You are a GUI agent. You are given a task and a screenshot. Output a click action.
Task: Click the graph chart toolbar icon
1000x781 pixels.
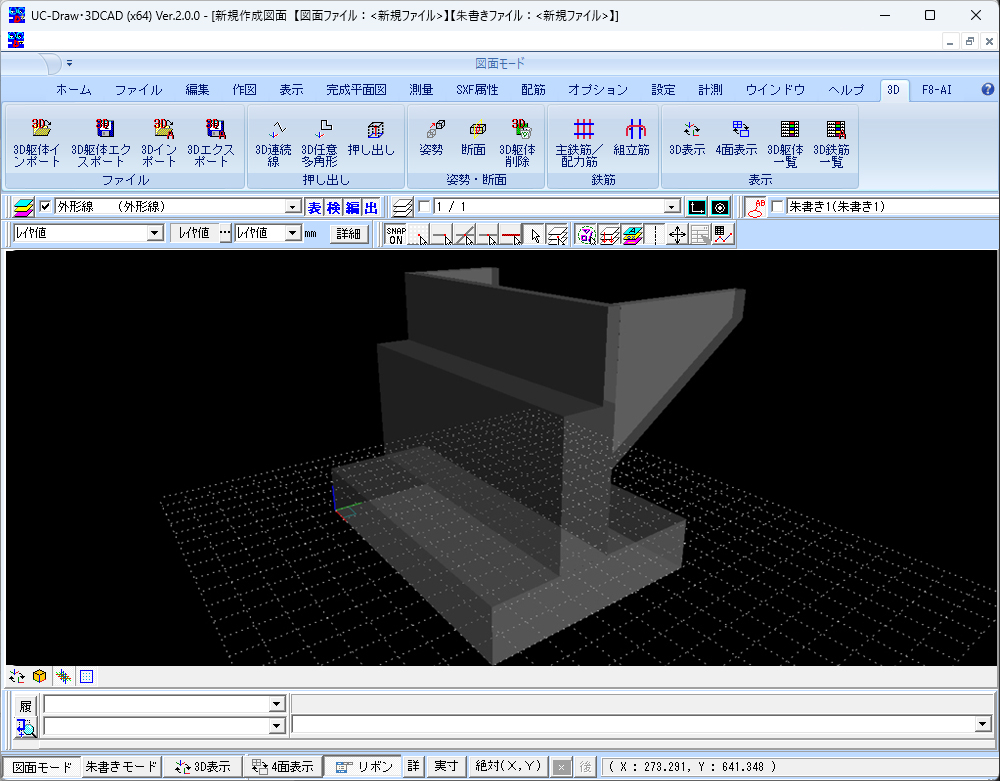723,235
